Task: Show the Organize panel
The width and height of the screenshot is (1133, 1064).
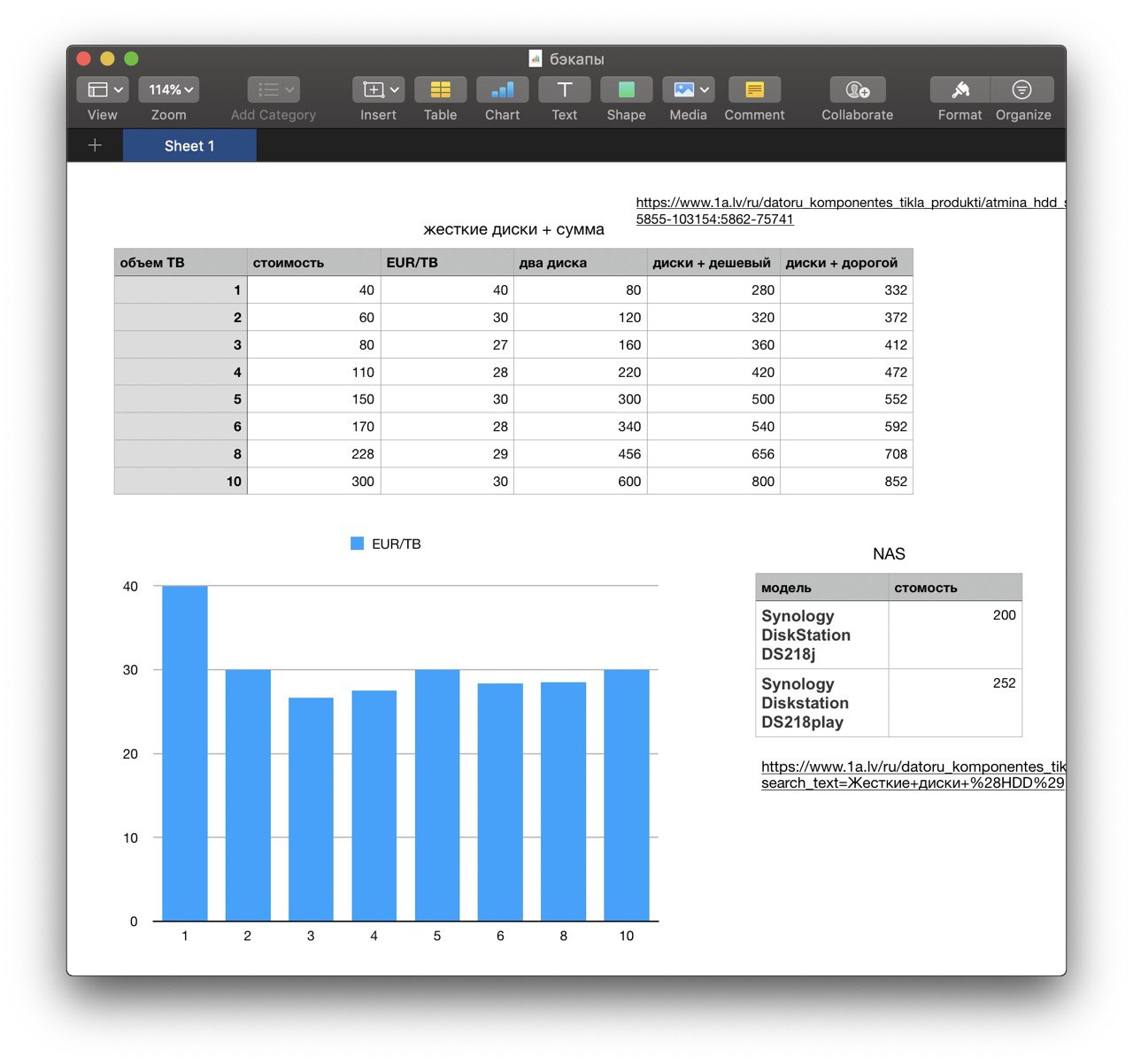Action: pos(1022,89)
